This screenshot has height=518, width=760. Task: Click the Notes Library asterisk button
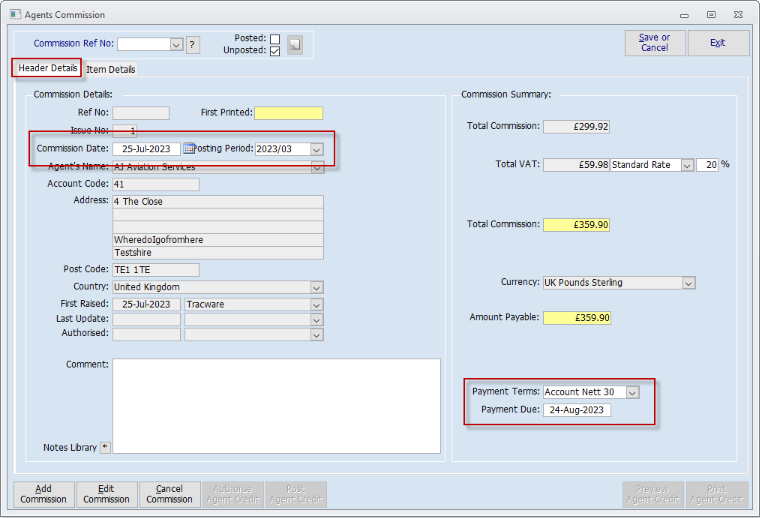tap(105, 447)
